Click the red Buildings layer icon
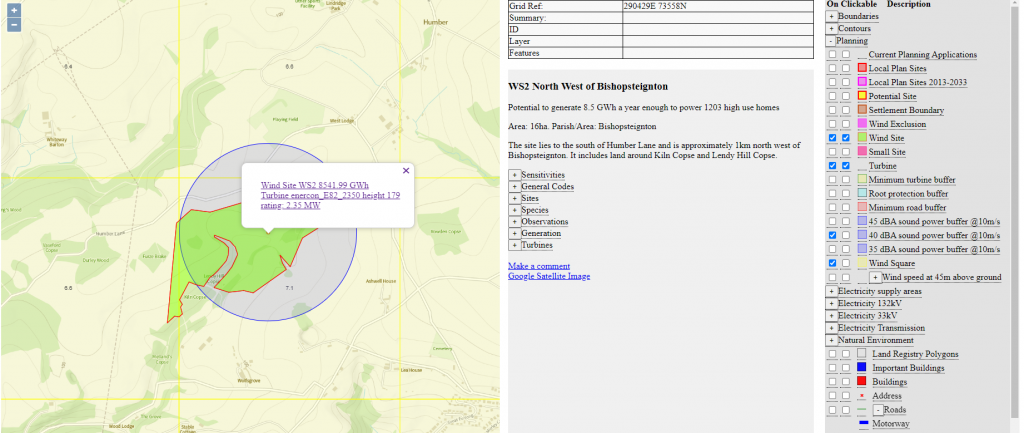Screen dimensions: 1024x433 tap(862, 382)
